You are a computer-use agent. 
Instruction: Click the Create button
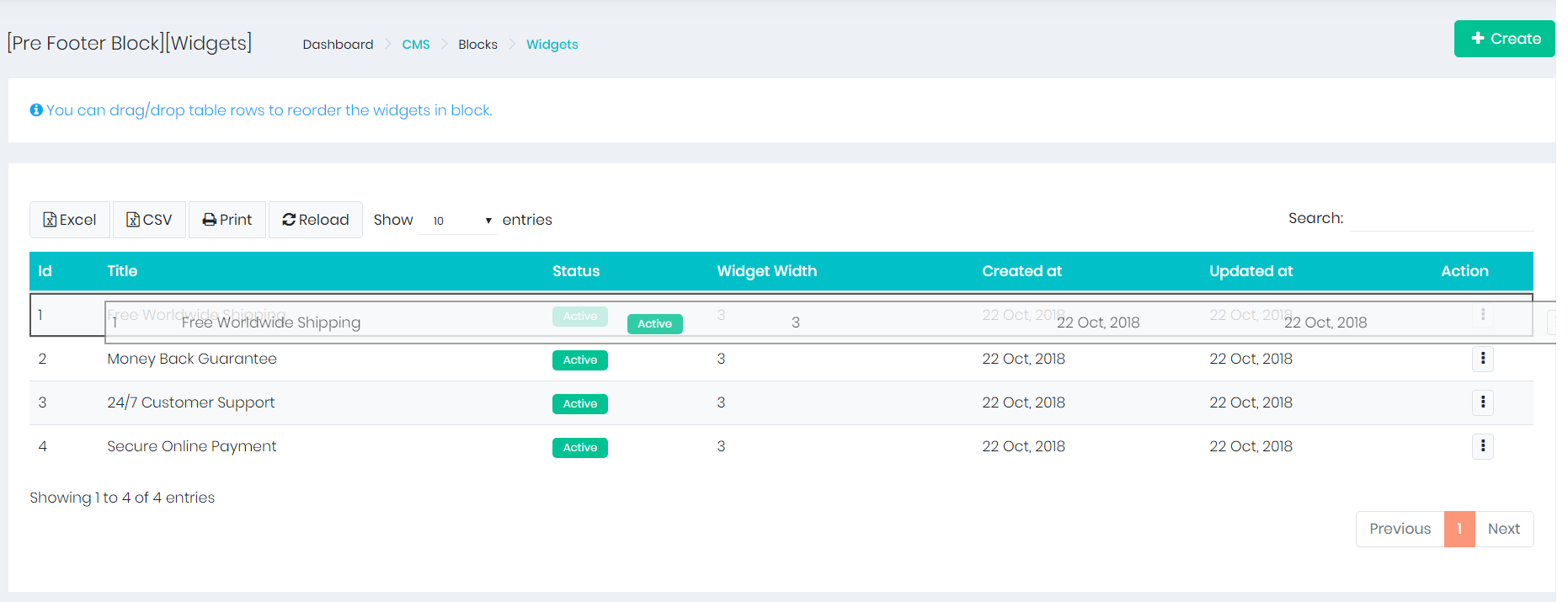pos(1504,39)
